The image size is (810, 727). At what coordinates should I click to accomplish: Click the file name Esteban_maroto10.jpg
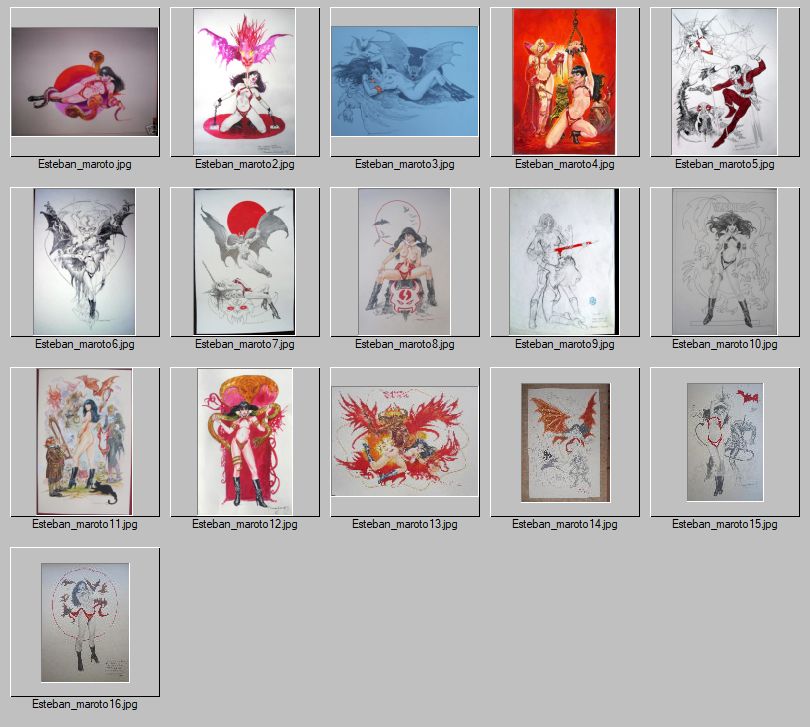pos(725,344)
